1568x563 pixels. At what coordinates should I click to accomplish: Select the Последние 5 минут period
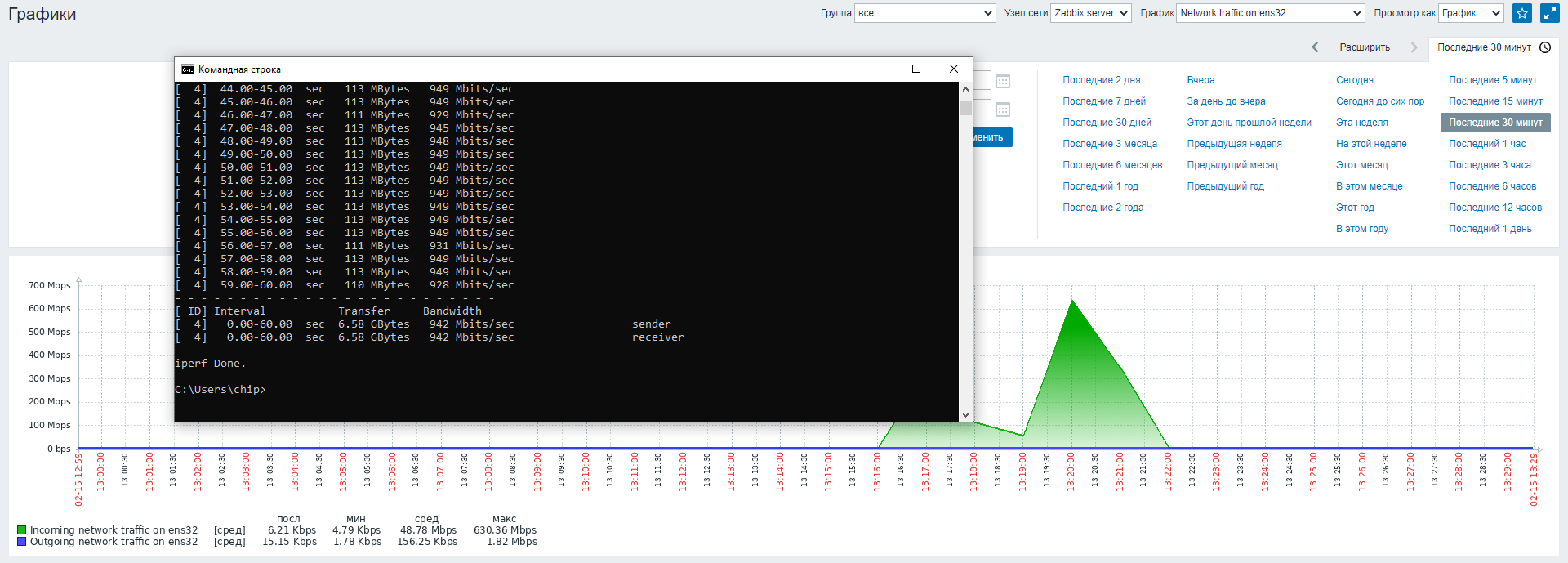1493,80
